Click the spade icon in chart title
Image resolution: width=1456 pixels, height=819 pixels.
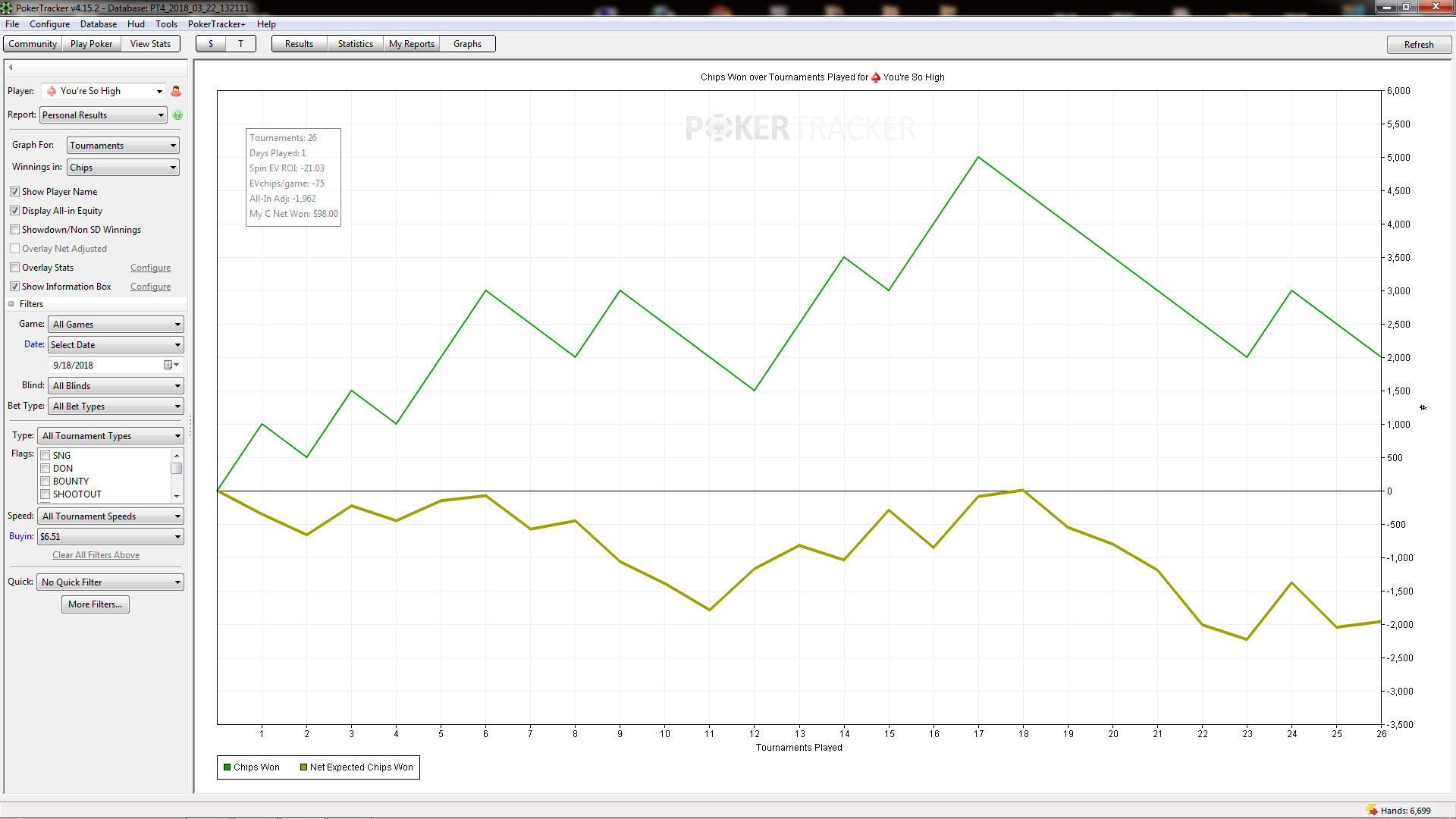click(876, 77)
